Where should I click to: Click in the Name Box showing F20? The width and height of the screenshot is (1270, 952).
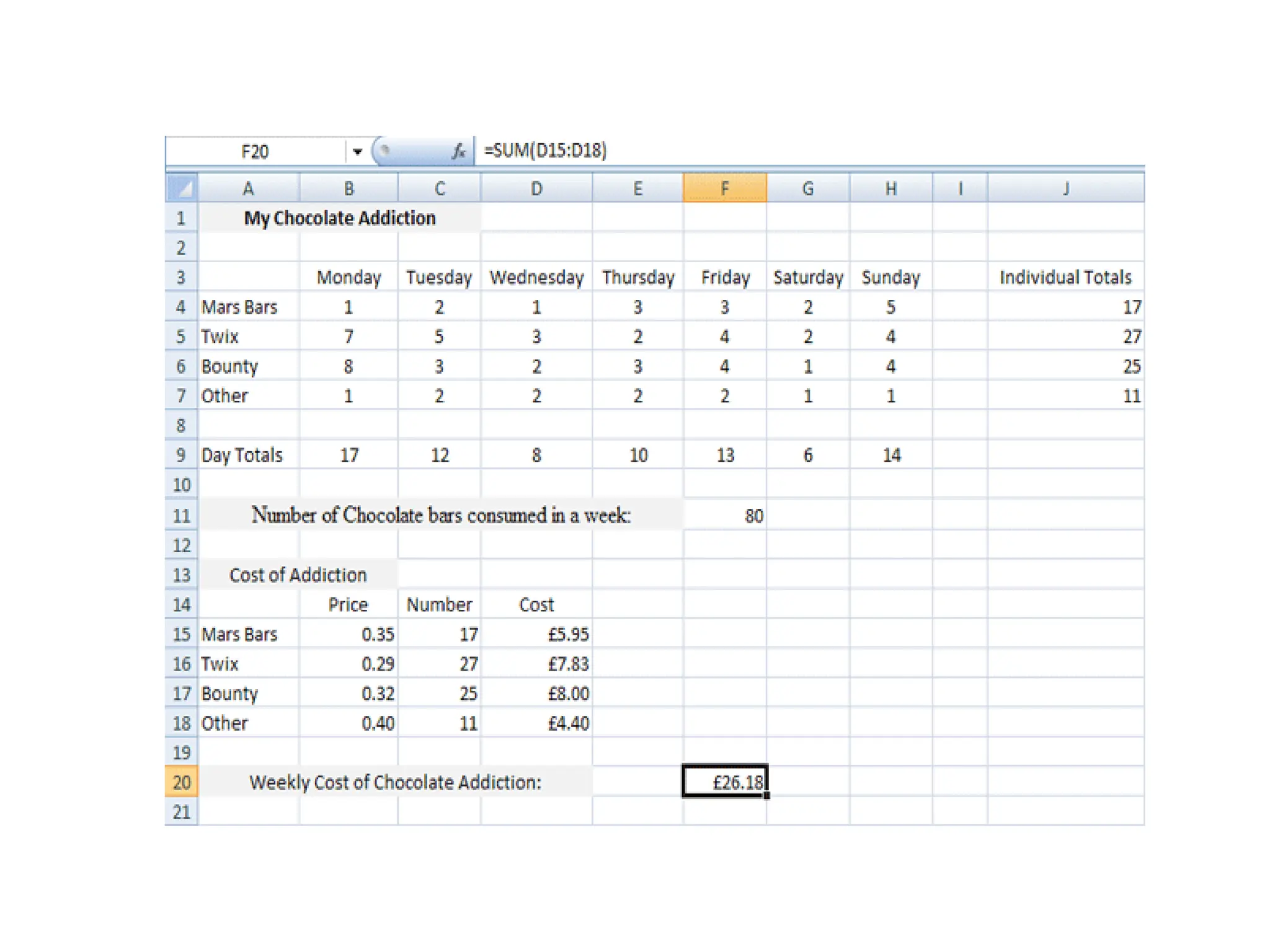tap(255, 151)
